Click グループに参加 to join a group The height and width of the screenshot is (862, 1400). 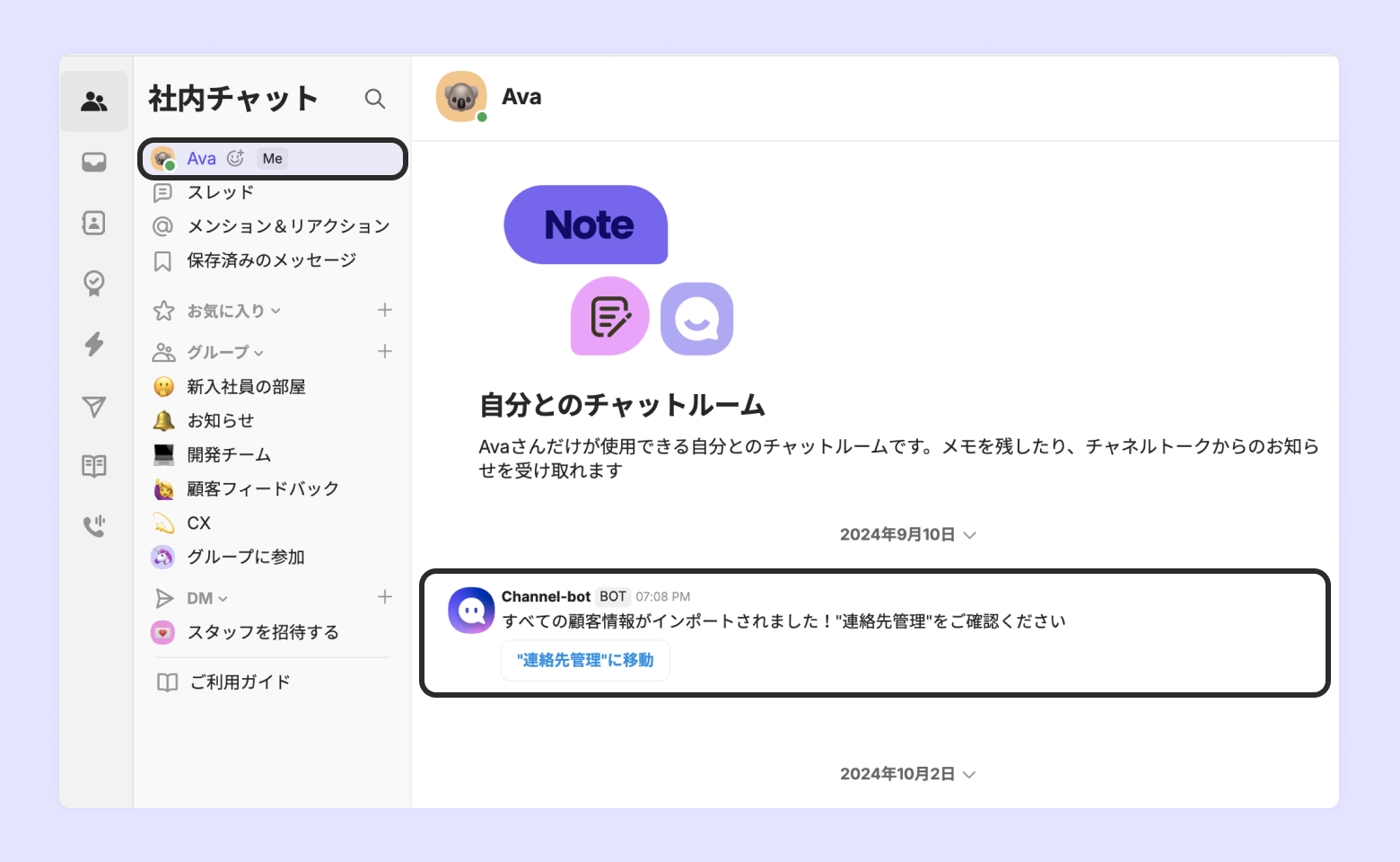click(245, 558)
